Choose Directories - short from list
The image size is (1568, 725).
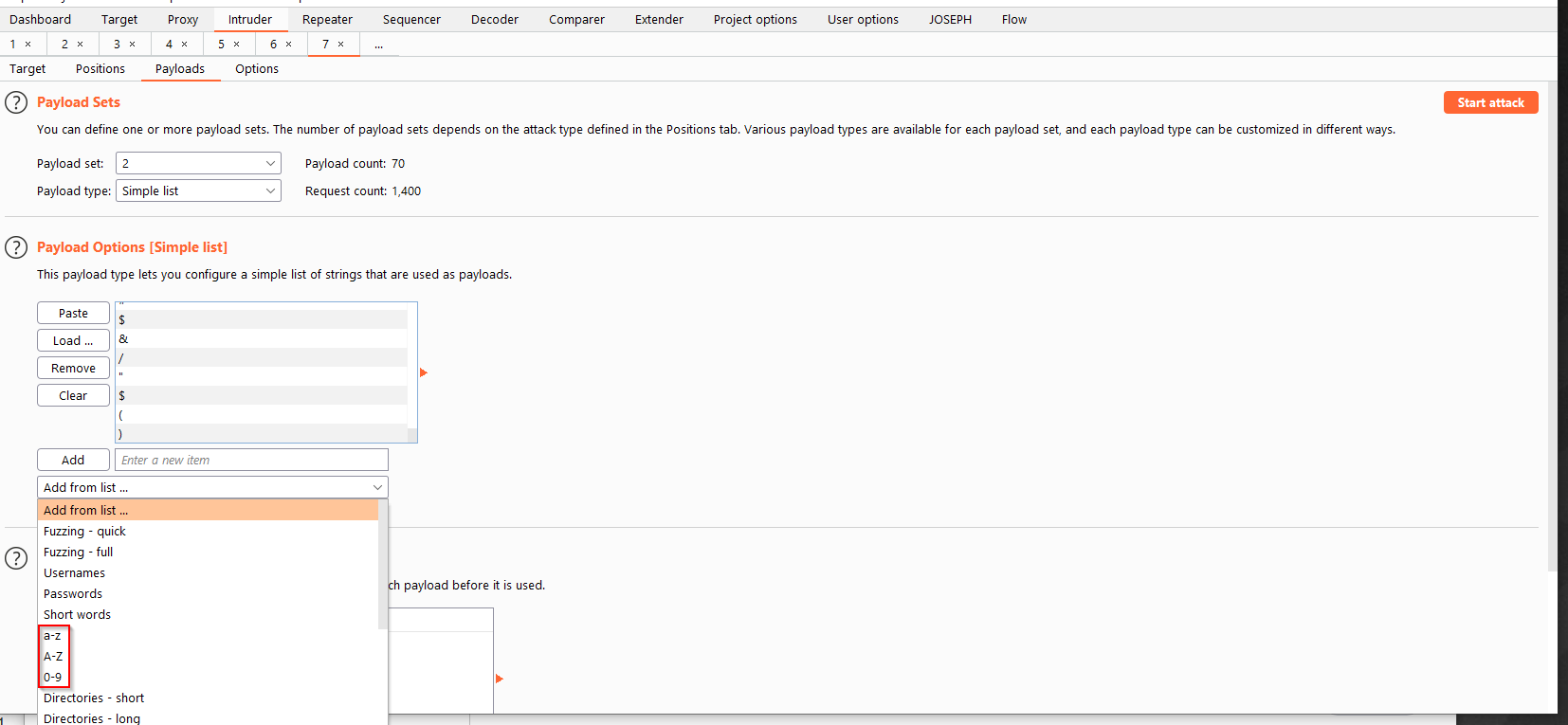[208, 698]
